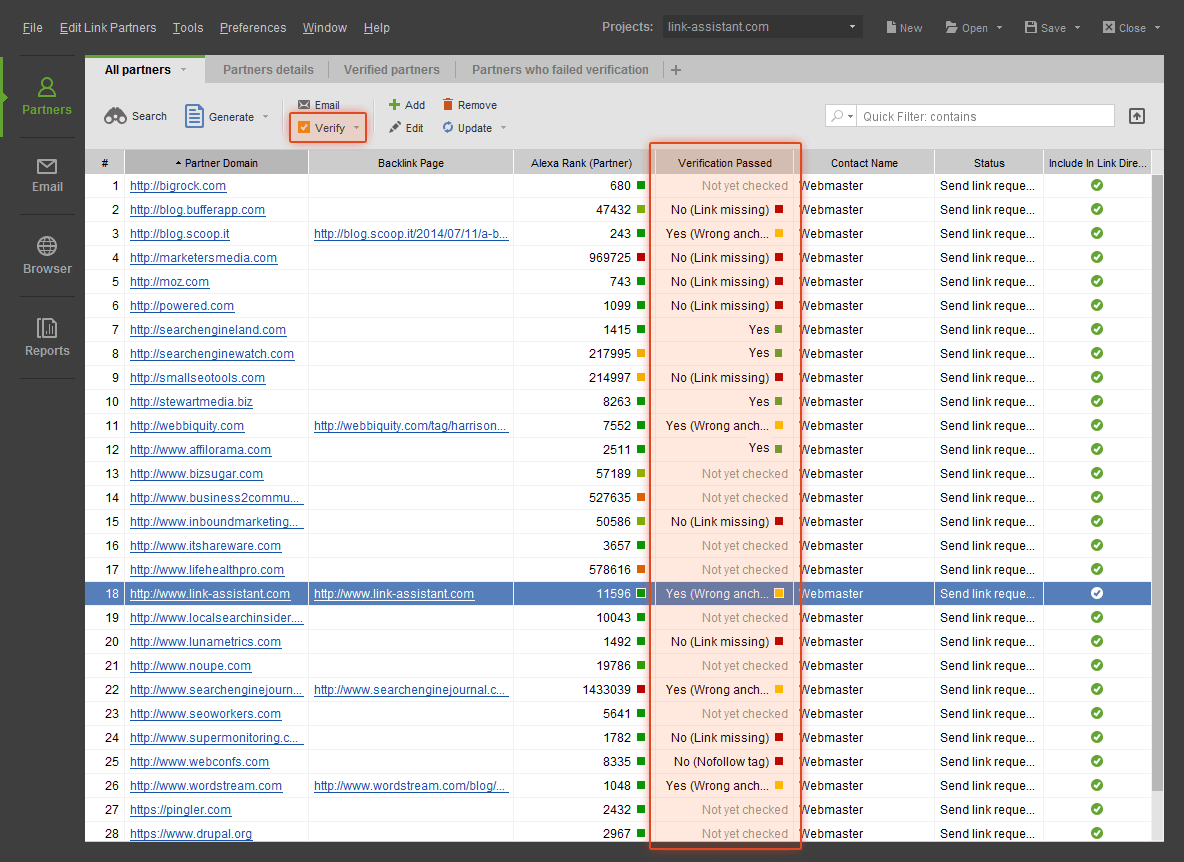
Task: Switch to the Verified partners tab
Action: click(x=391, y=69)
